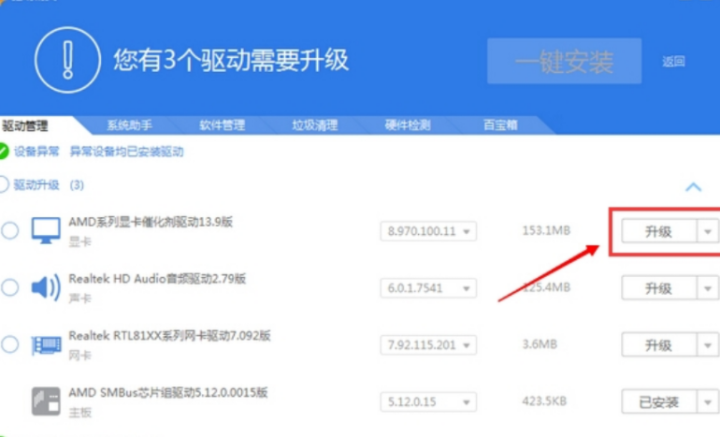Collapse the 驱动升级 section with chevron

tap(693, 186)
